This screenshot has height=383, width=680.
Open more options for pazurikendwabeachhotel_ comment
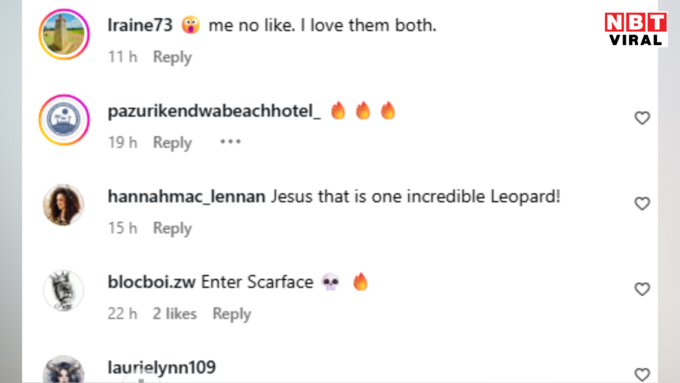[x=230, y=142]
